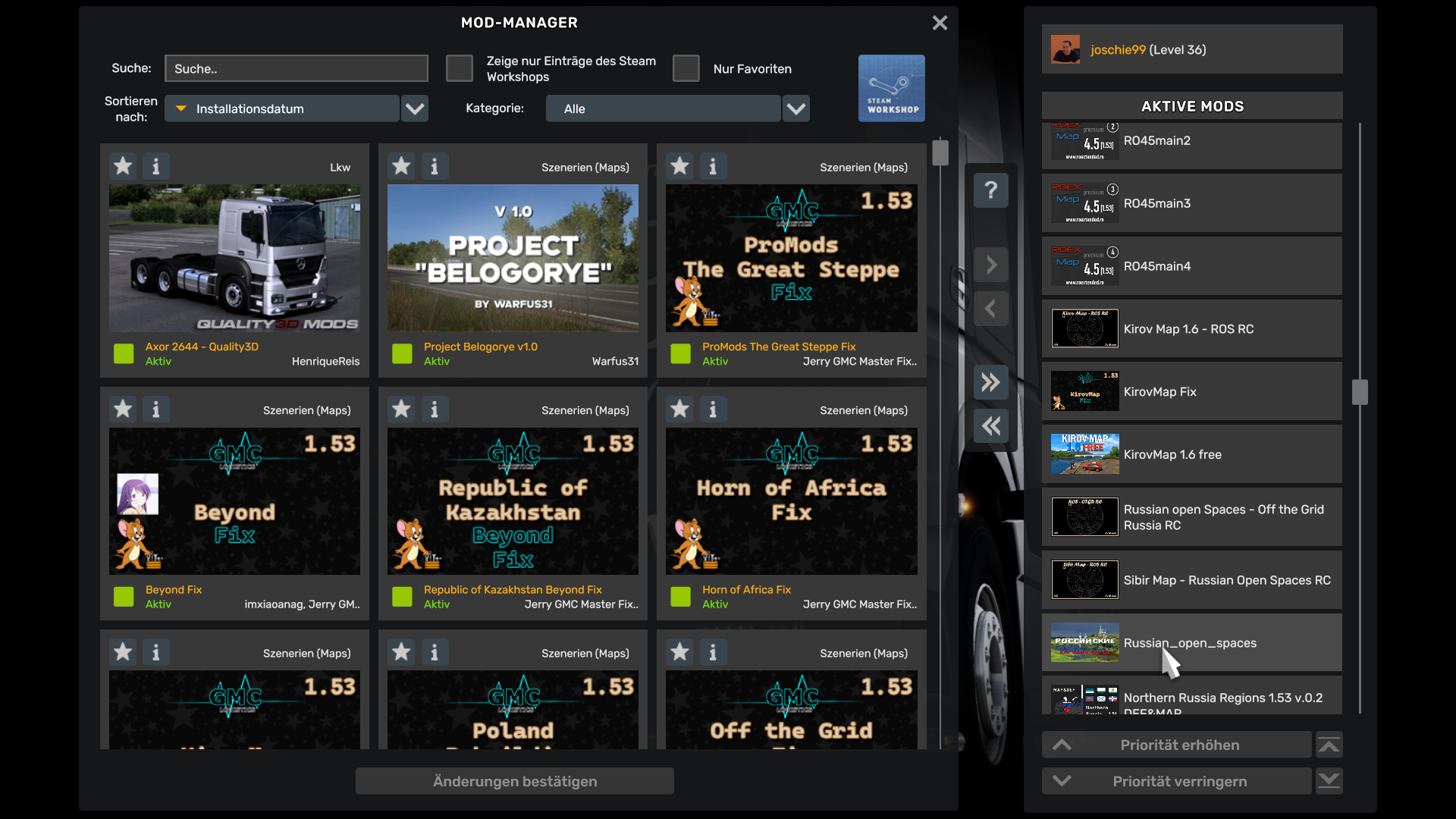Image resolution: width=1456 pixels, height=819 pixels.
Task: Toggle active status of Axor 2644
Action: tap(124, 353)
